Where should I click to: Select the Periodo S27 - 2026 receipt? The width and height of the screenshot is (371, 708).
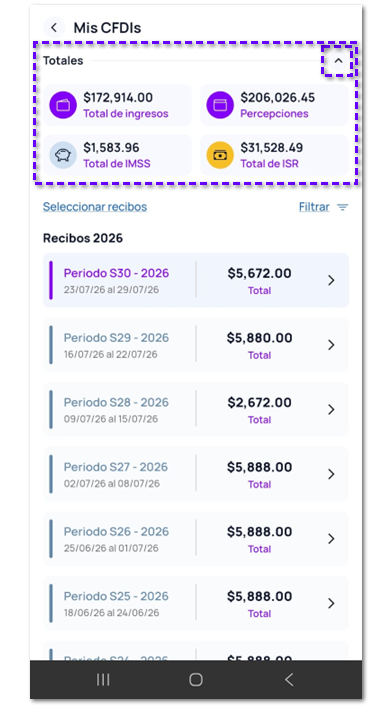tap(196, 474)
